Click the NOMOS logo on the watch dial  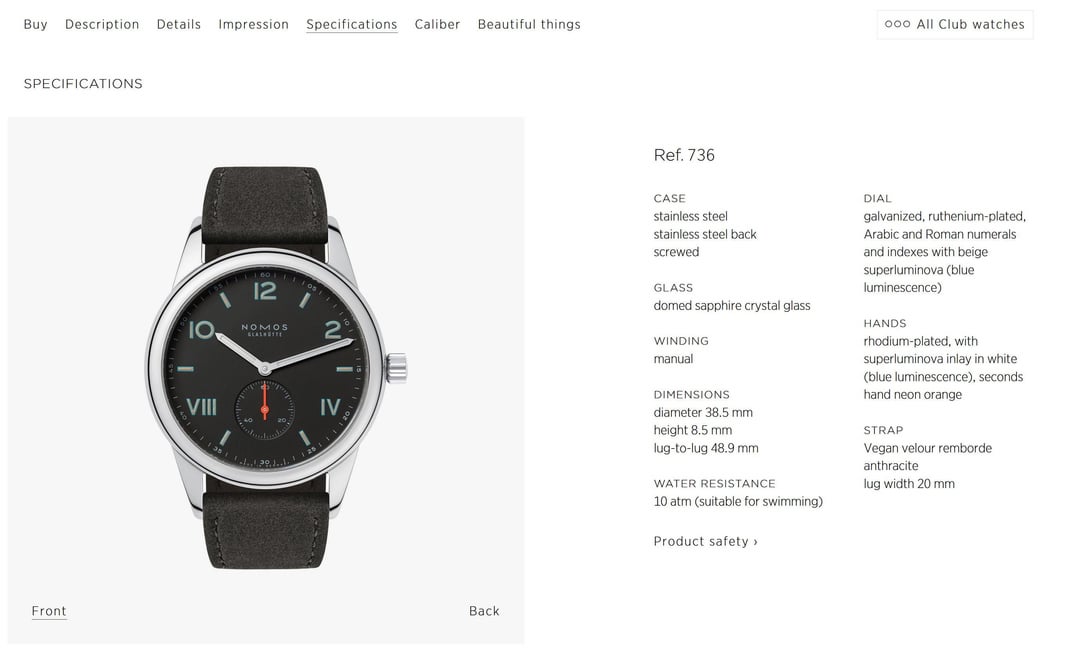coord(264,329)
